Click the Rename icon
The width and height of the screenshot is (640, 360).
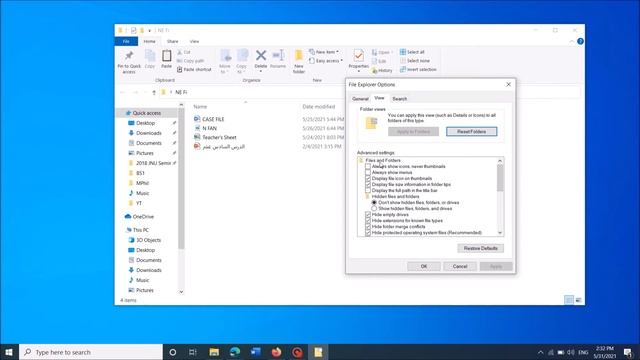(x=278, y=55)
